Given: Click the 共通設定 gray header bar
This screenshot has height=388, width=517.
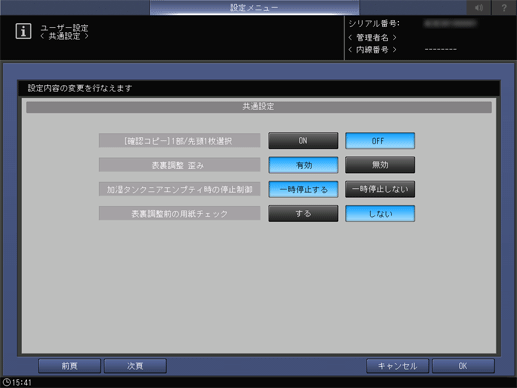Looking at the screenshot, I should 259,107.
